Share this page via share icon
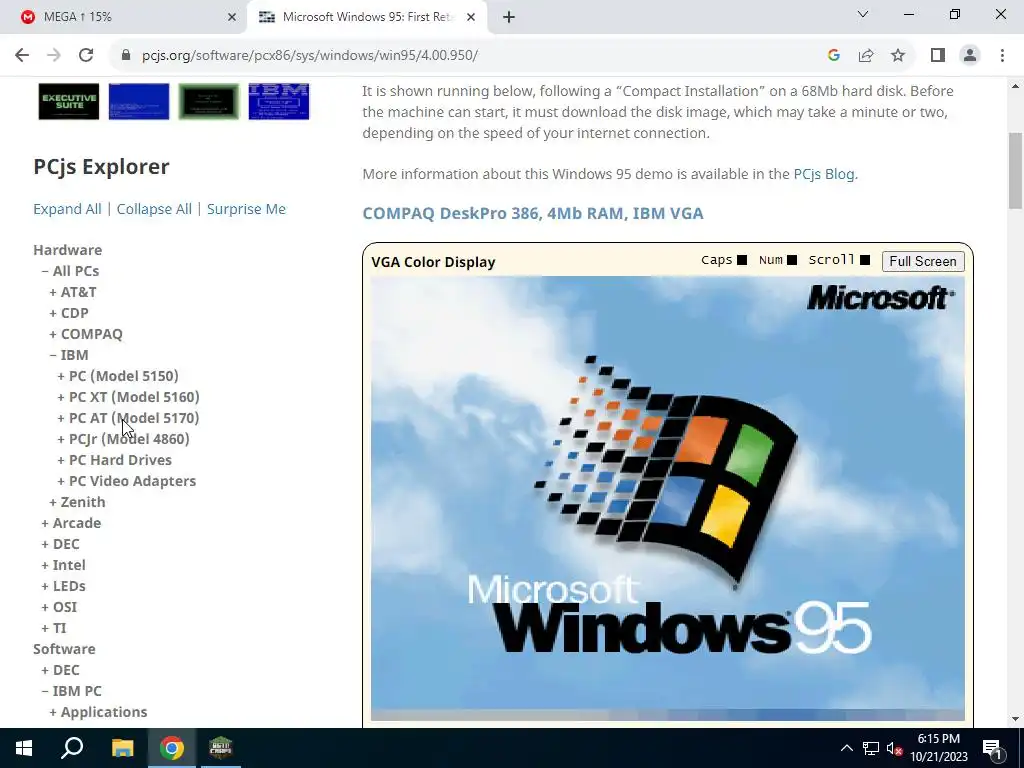 (866, 56)
